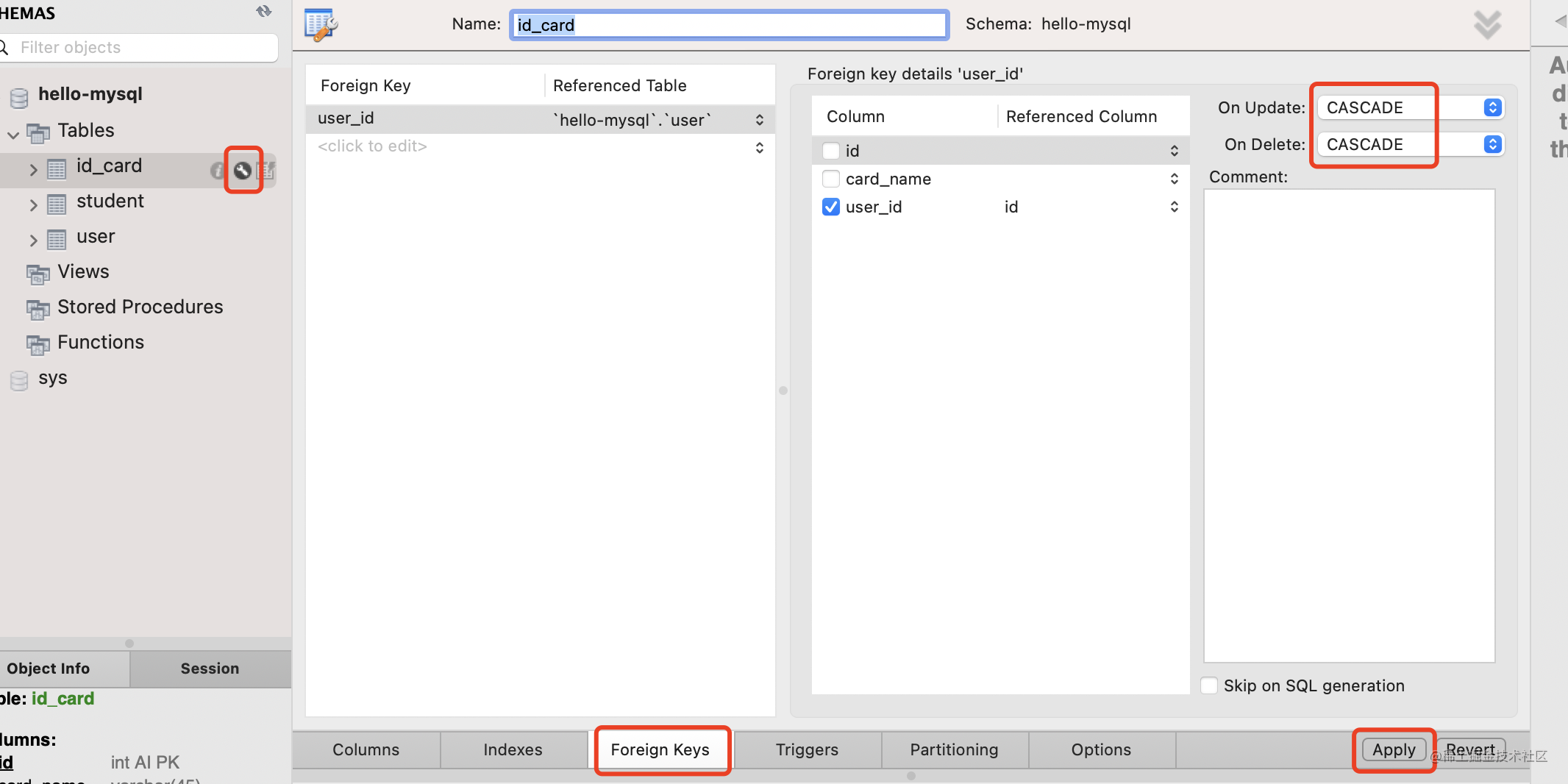
Task: Untick the user_id column checkbox
Action: click(x=831, y=207)
